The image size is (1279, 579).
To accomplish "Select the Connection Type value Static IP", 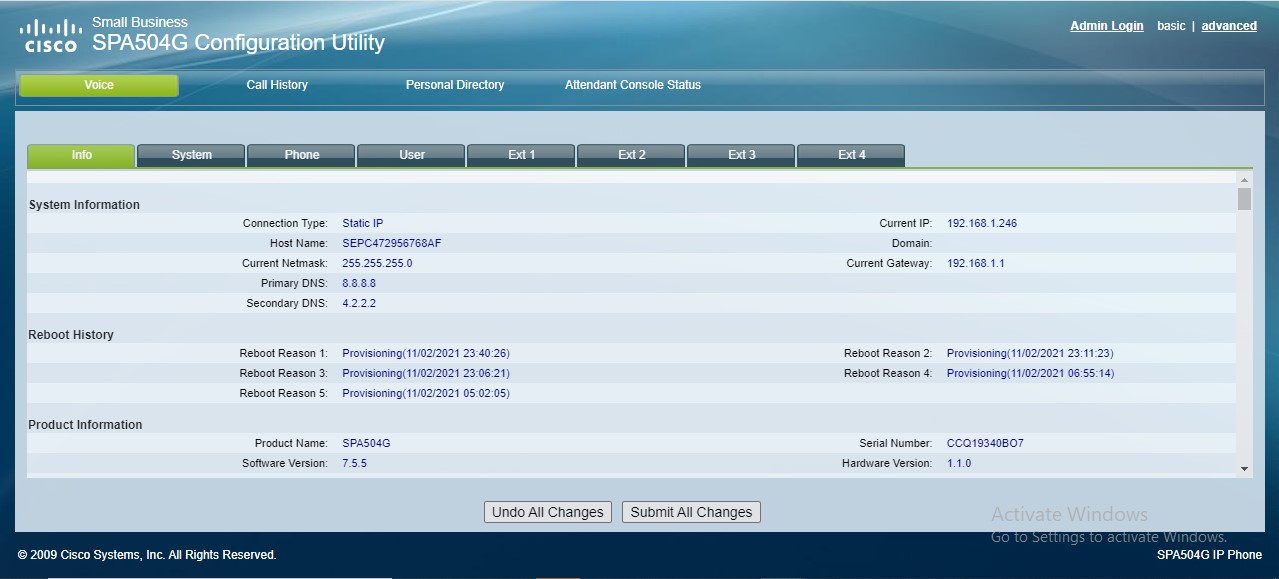I will 363,223.
